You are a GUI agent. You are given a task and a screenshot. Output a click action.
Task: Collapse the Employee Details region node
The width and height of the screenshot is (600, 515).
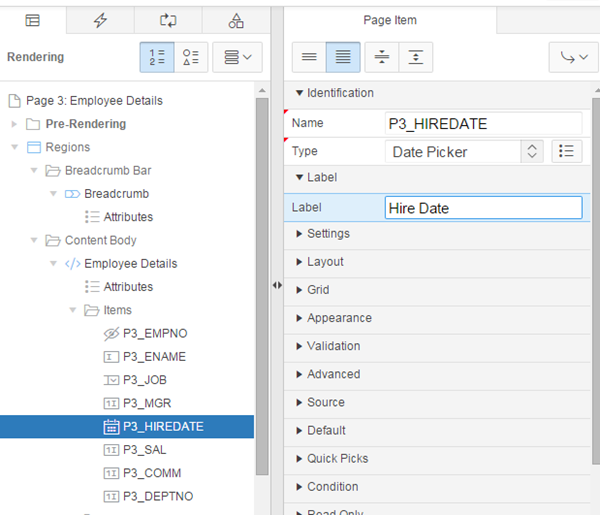pos(53,264)
